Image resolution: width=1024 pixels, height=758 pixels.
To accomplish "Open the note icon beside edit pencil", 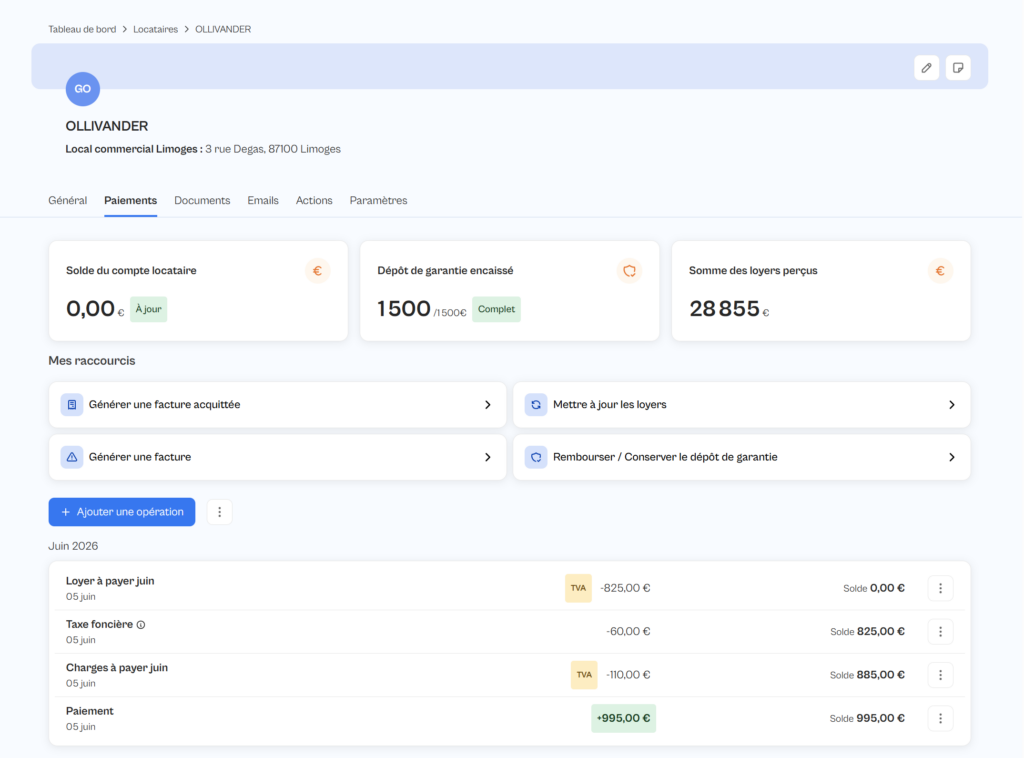I will tap(957, 68).
